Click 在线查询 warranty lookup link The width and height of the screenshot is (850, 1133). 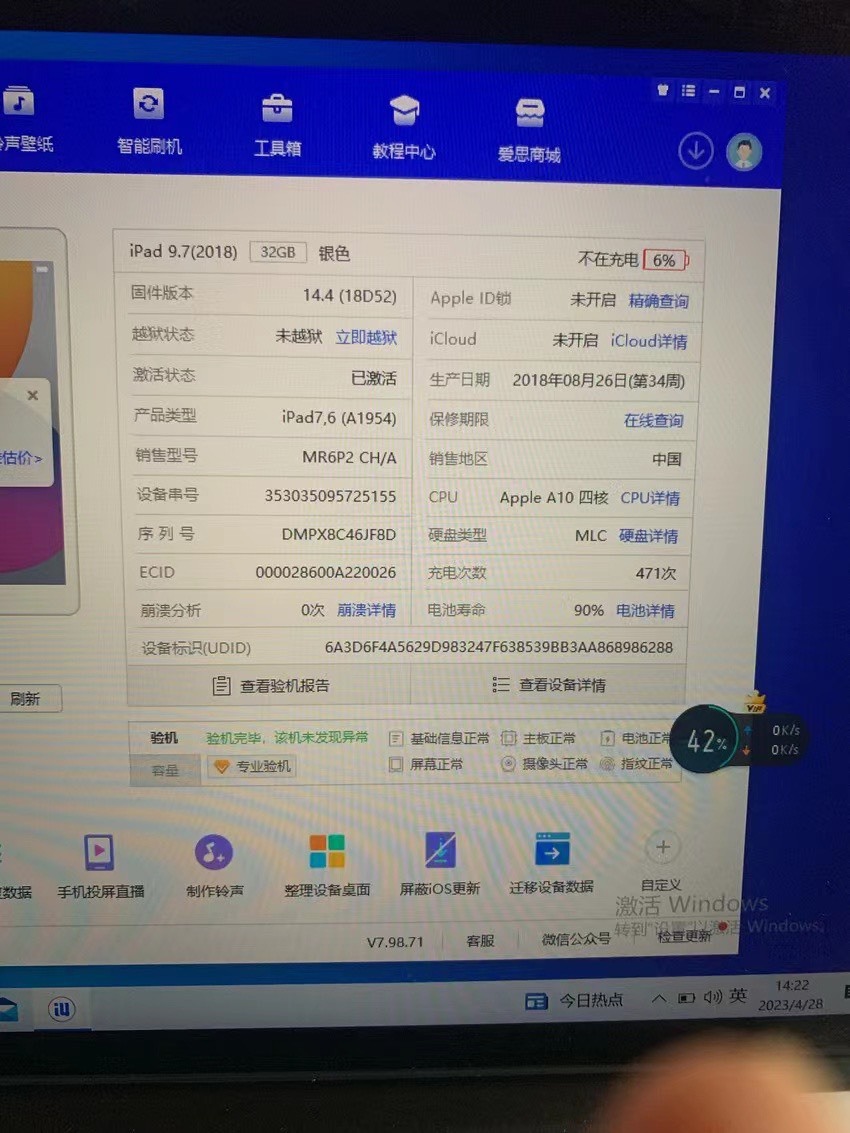653,420
